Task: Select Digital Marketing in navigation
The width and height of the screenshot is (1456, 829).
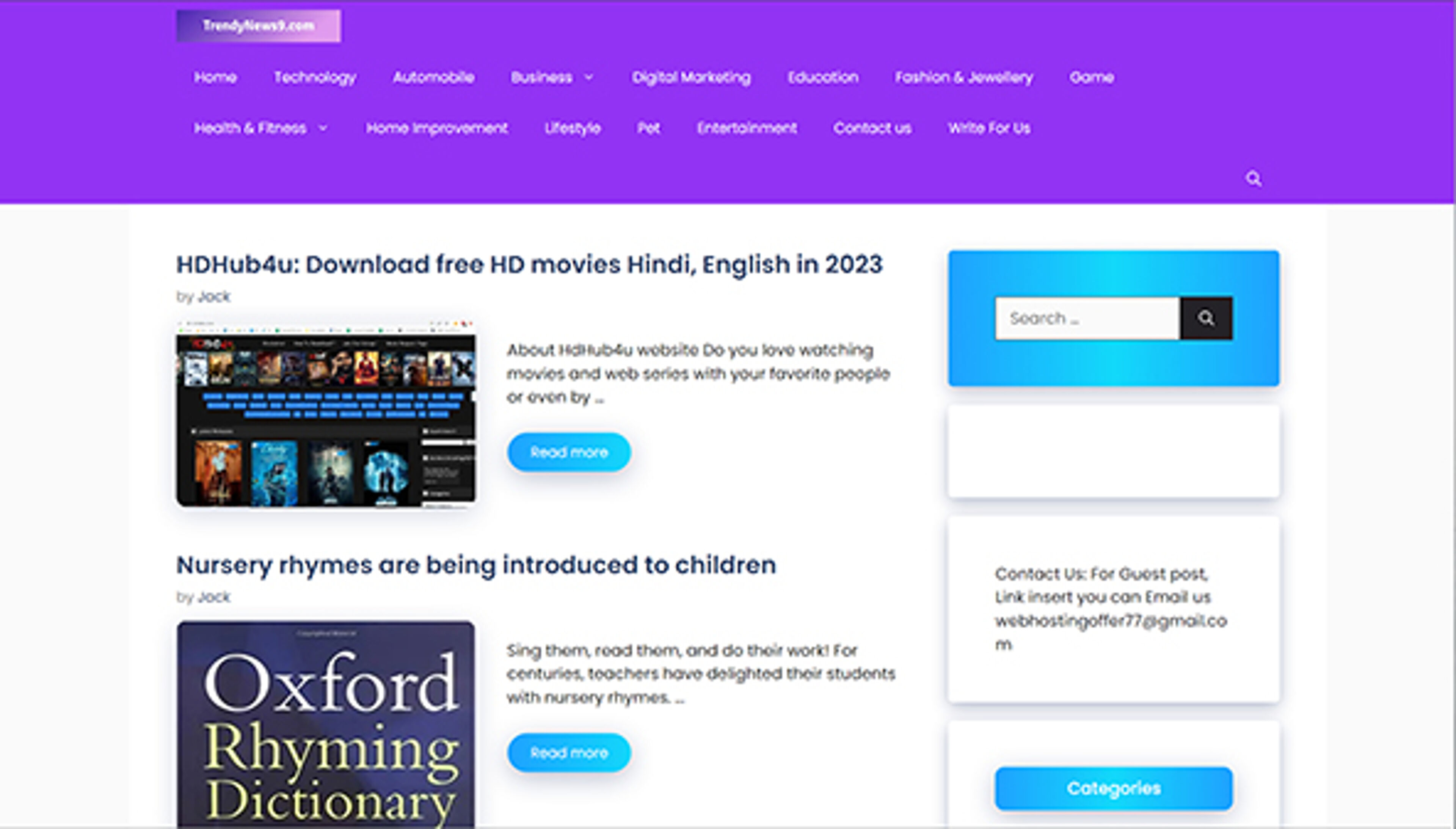Action: pyautogui.click(x=691, y=77)
